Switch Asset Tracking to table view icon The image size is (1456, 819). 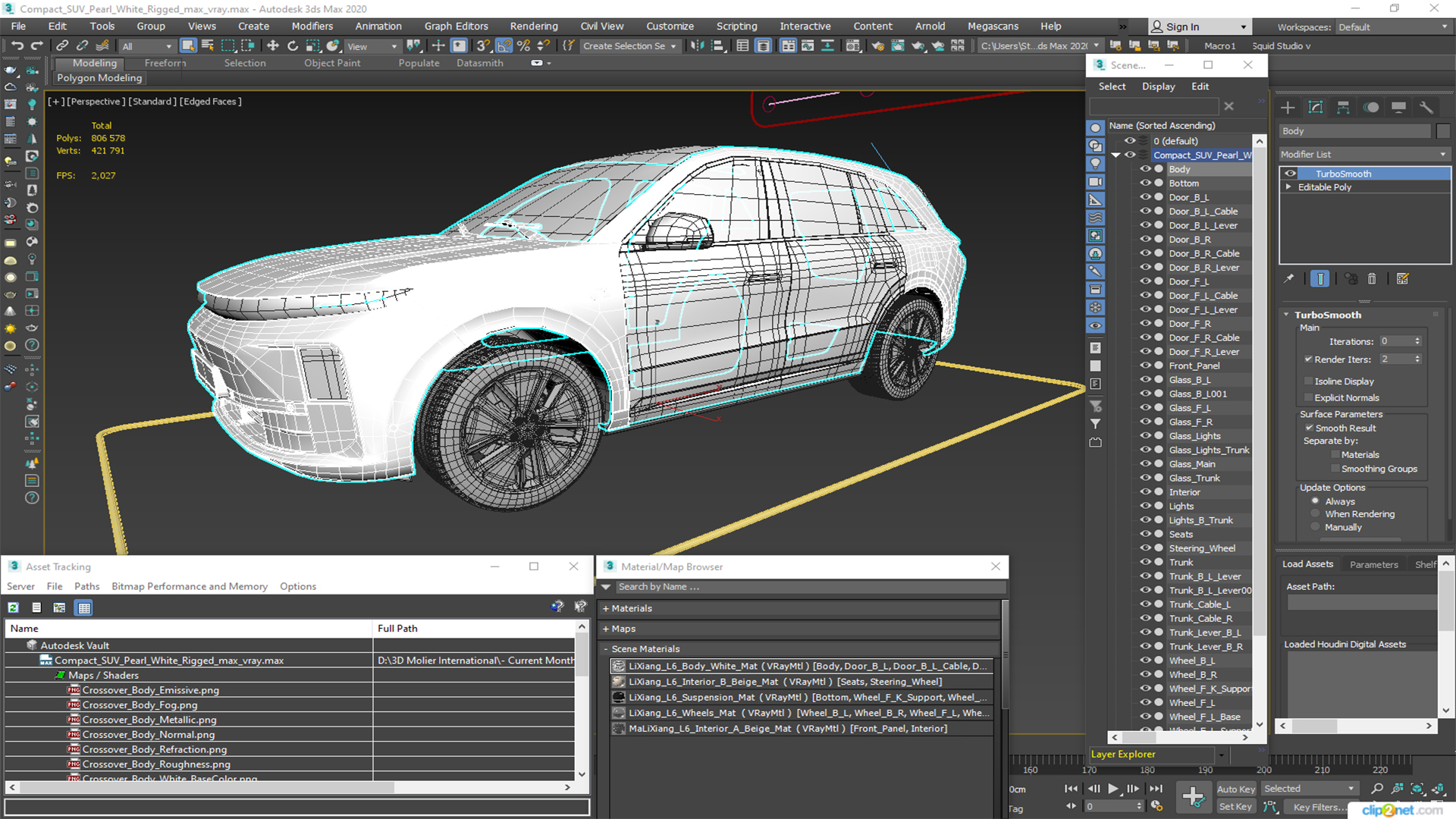click(x=84, y=607)
